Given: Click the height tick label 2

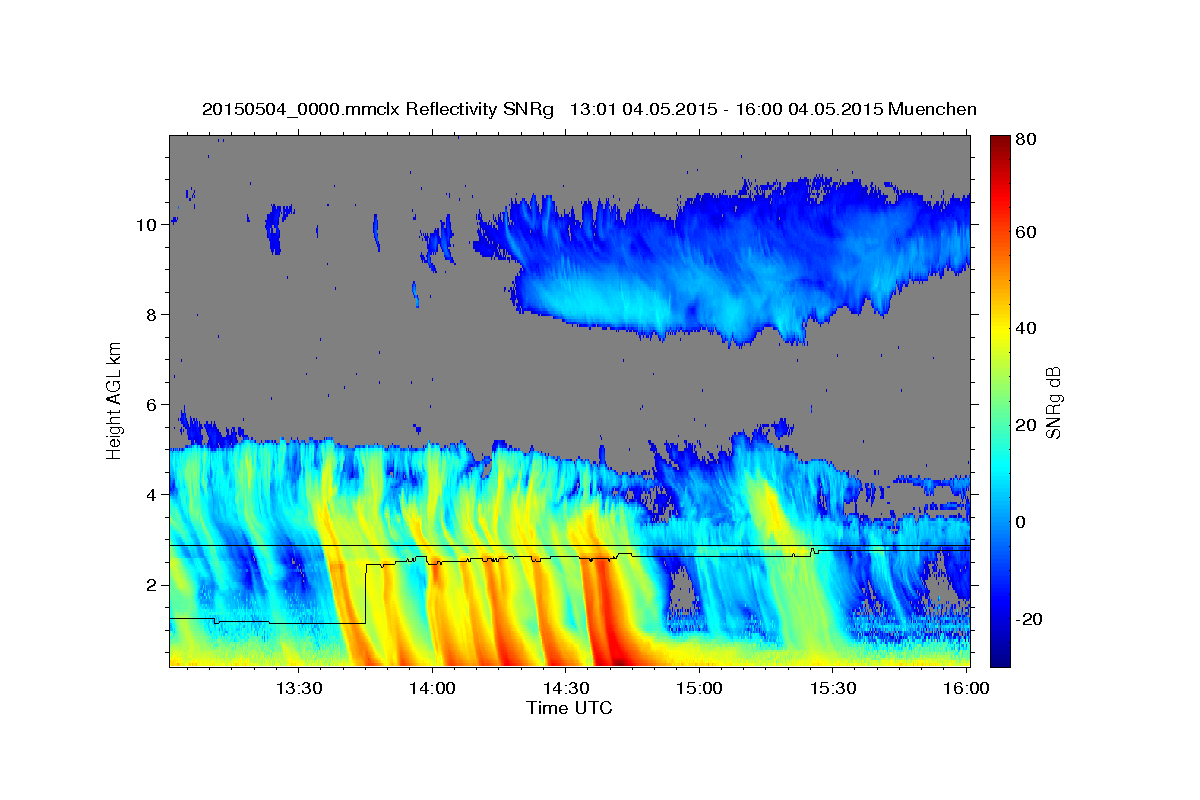Looking at the screenshot, I should 152,585.
